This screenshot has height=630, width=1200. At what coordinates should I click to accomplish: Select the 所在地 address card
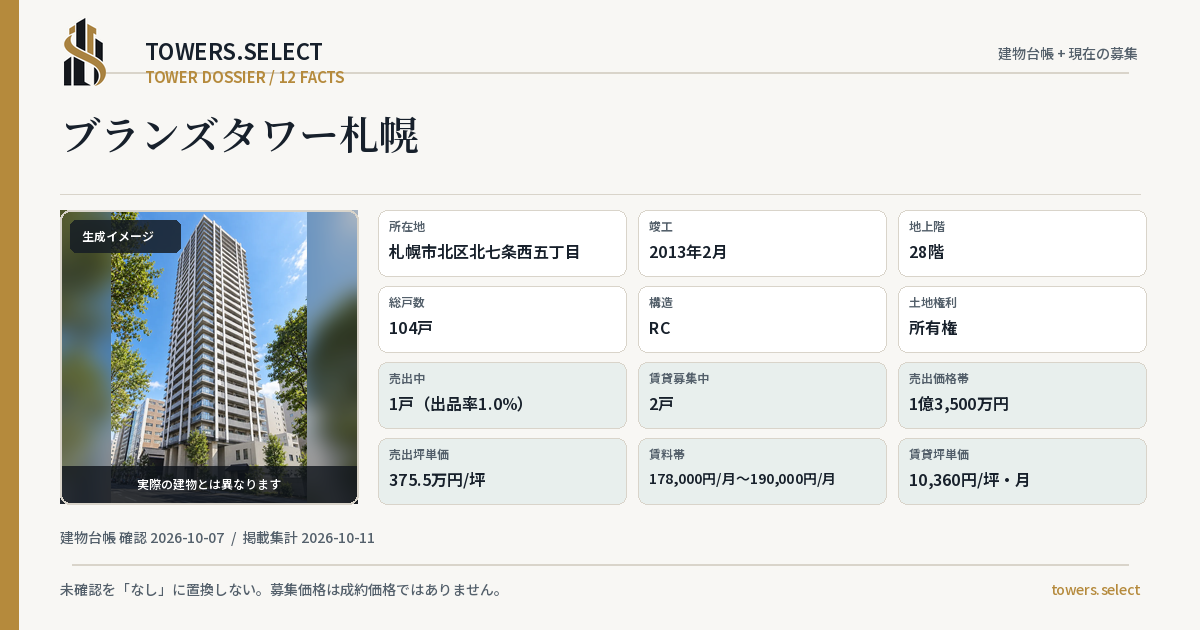[502, 243]
